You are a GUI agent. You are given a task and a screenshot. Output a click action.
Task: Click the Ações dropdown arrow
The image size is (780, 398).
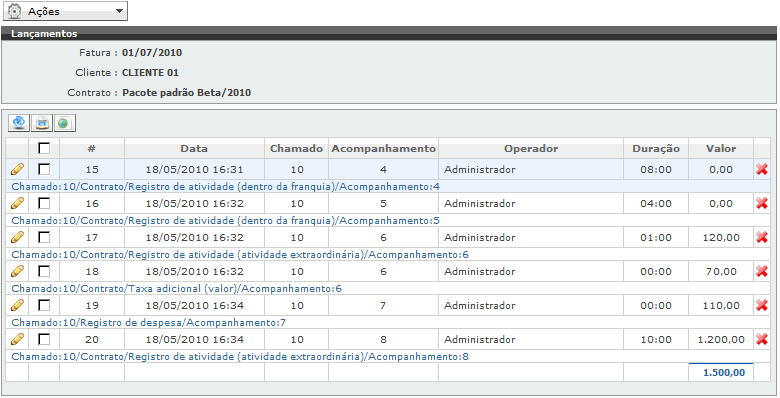(119, 11)
